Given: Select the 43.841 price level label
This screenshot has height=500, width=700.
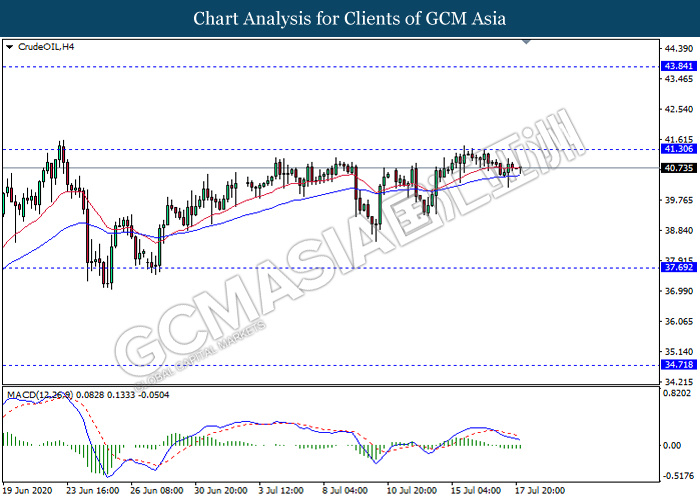Looking at the screenshot, I should pyautogui.click(x=679, y=66).
